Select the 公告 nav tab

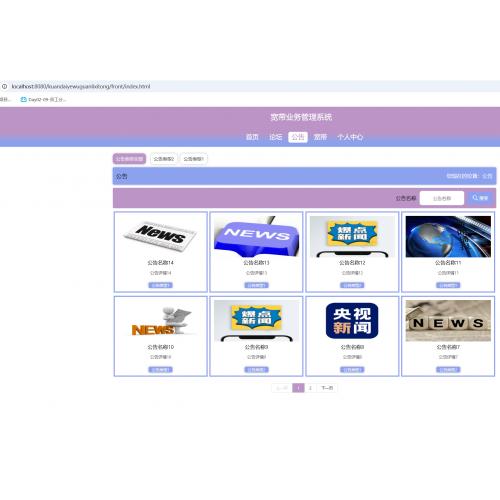298,137
